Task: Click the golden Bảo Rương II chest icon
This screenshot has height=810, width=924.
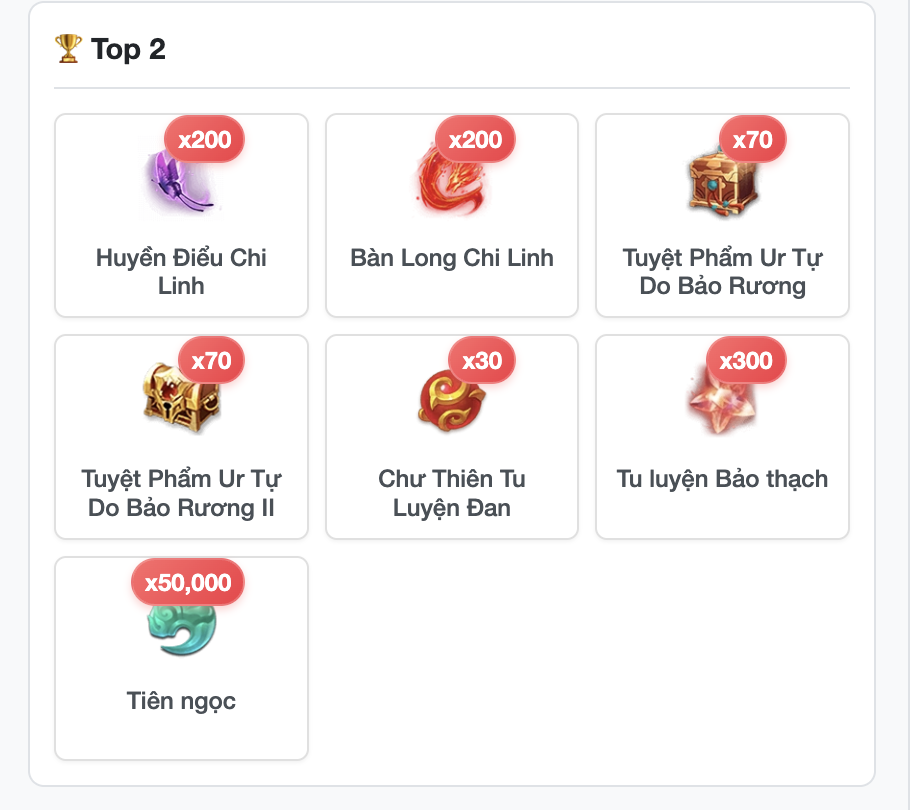Action: pos(181,400)
